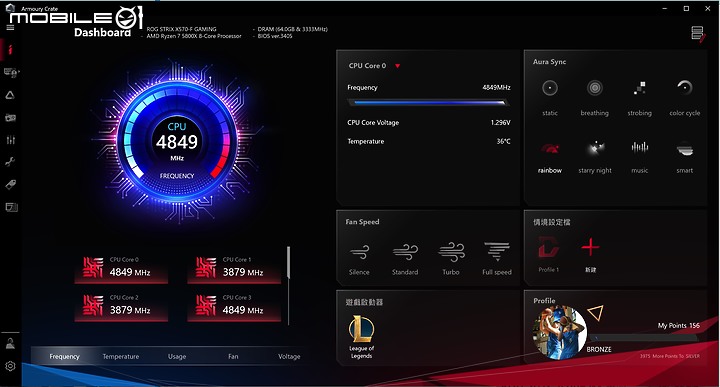This screenshot has height=387, width=720.
Task: Expand the CPU Core 0 dropdown arrow
Action: (398, 66)
